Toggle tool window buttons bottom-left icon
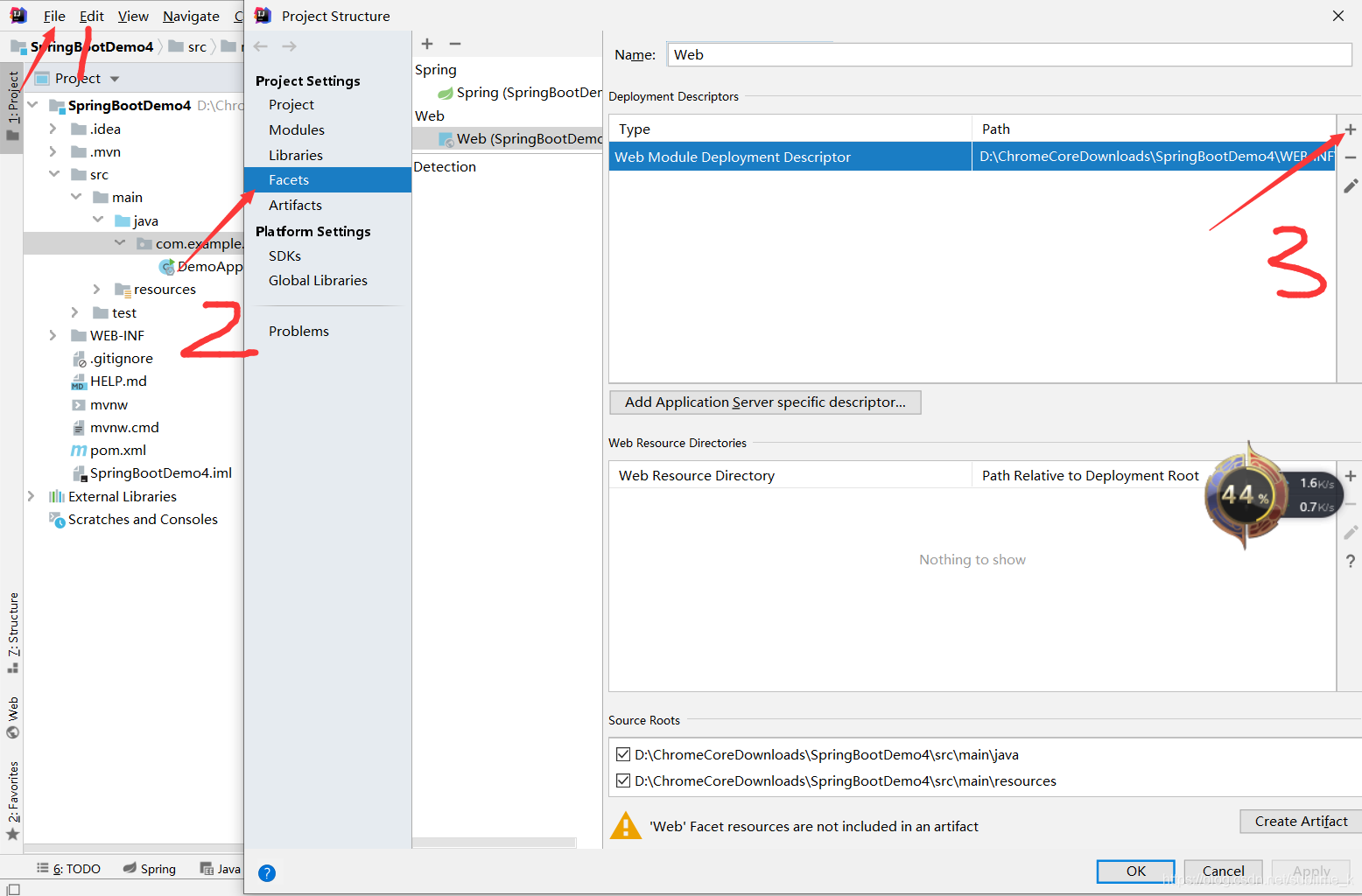 [x=12, y=888]
